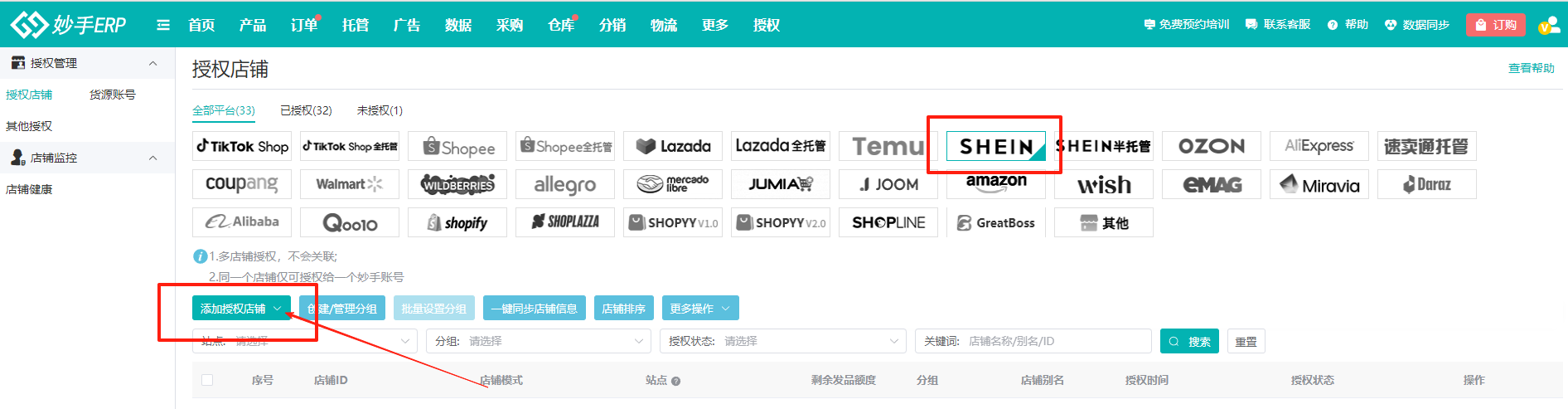This screenshot has width=1568, height=409.
Task: Open the 授权状态 select dropdown
Action: pyautogui.click(x=783, y=341)
